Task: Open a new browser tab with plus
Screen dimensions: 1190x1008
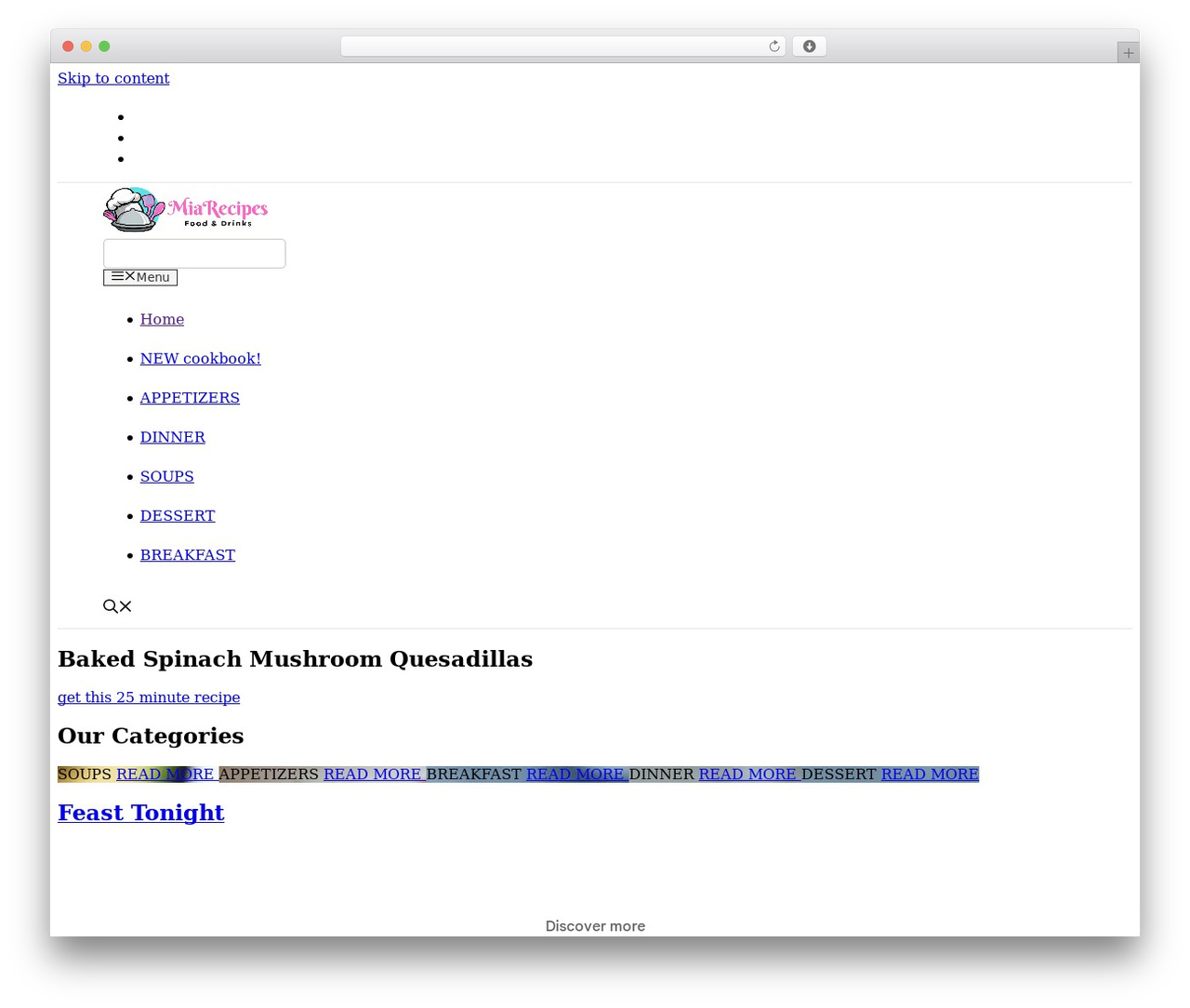Action: [x=1128, y=53]
